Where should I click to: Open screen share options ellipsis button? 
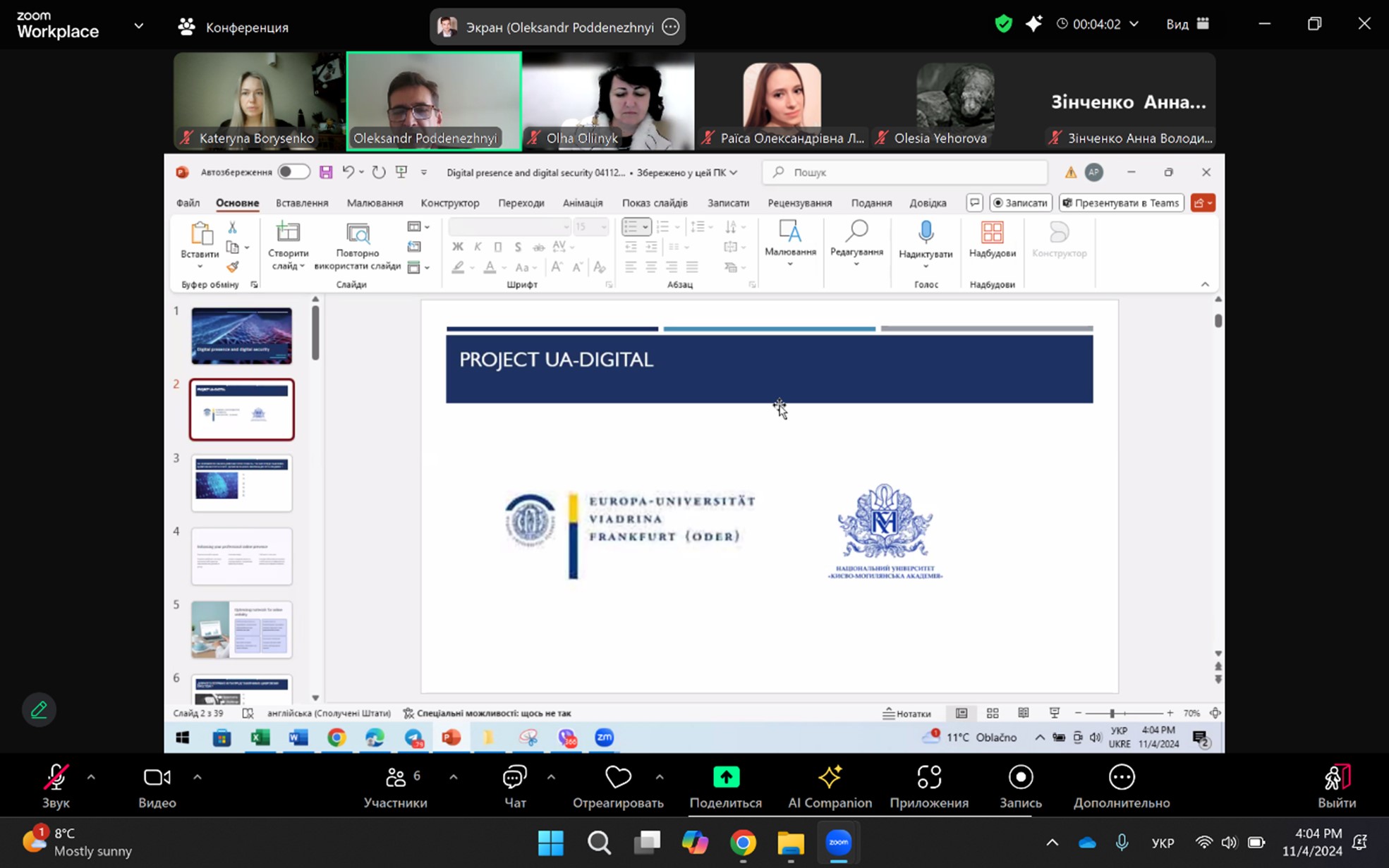[x=670, y=27]
